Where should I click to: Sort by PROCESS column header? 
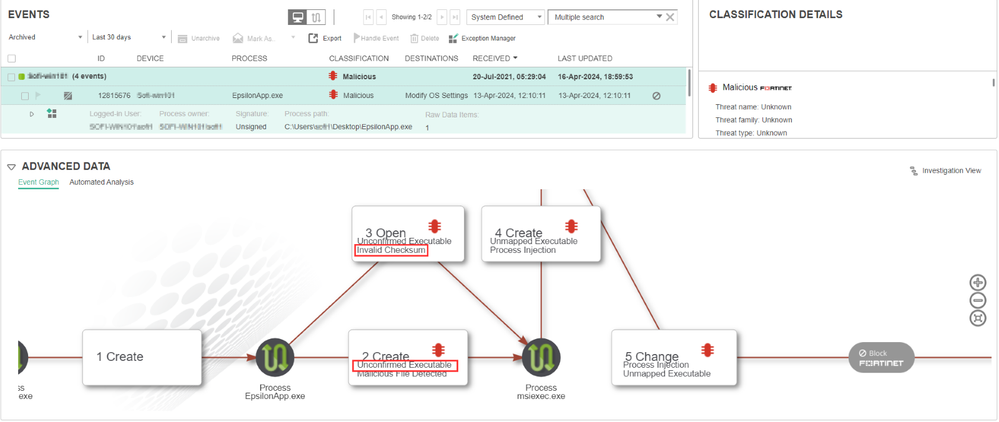pos(249,58)
